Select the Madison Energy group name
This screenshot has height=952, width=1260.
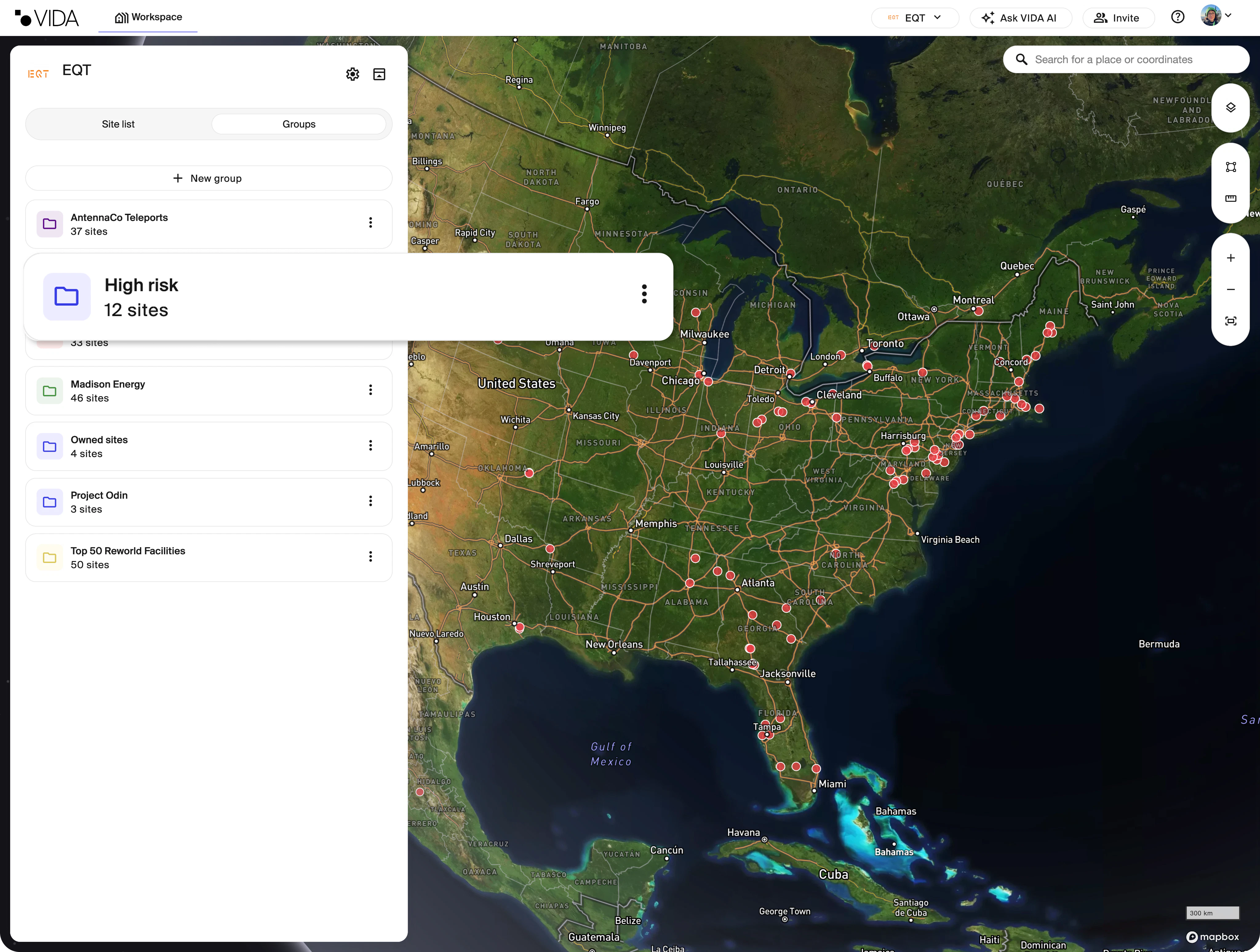(108, 384)
